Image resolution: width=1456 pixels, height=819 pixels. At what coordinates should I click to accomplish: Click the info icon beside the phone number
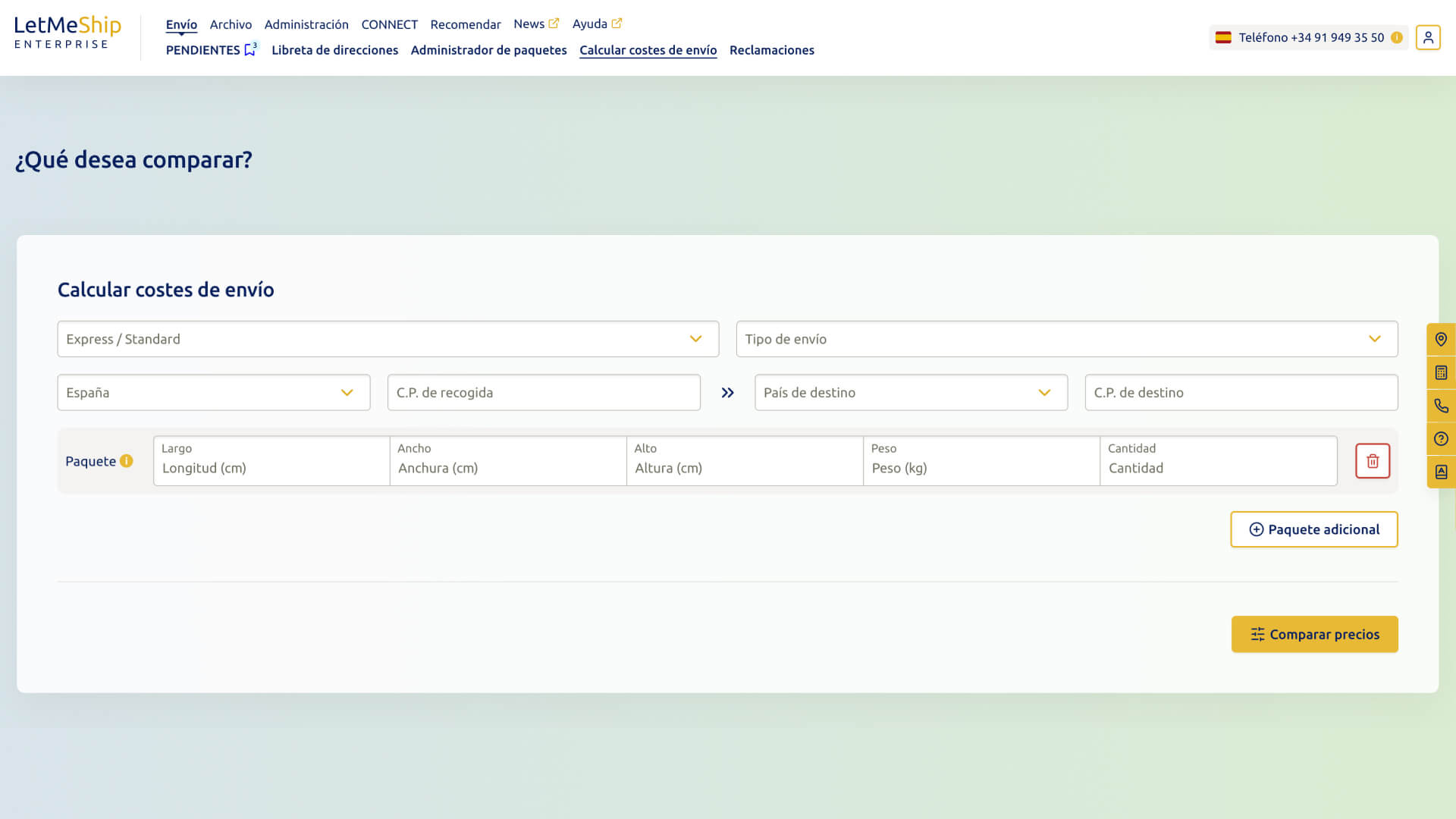coord(1397,37)
